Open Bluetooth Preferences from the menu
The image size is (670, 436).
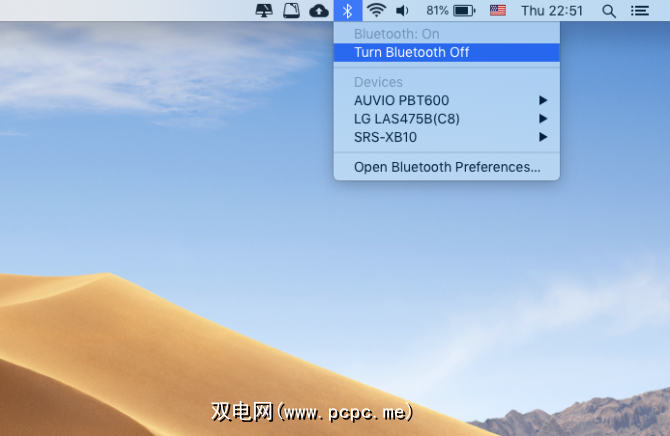447,167
